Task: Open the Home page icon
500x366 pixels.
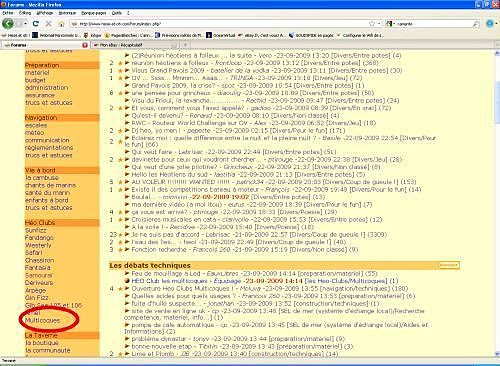Action: (61, 24)
